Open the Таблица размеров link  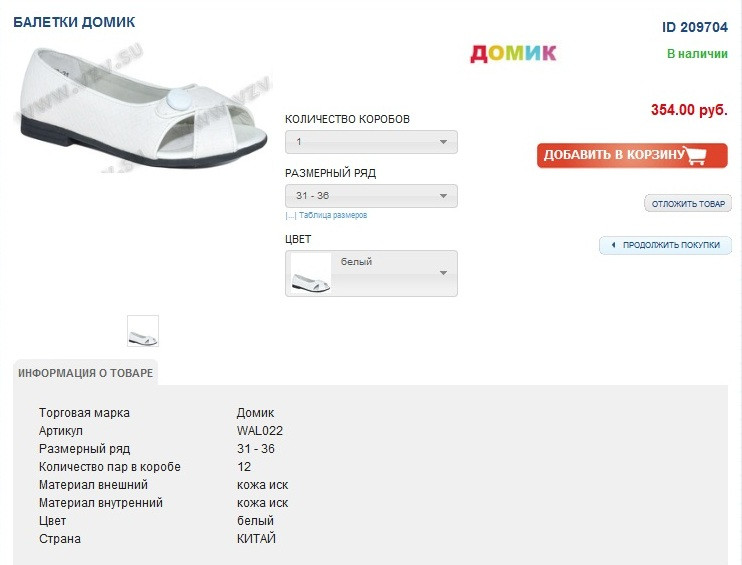(x=333, y=215)
